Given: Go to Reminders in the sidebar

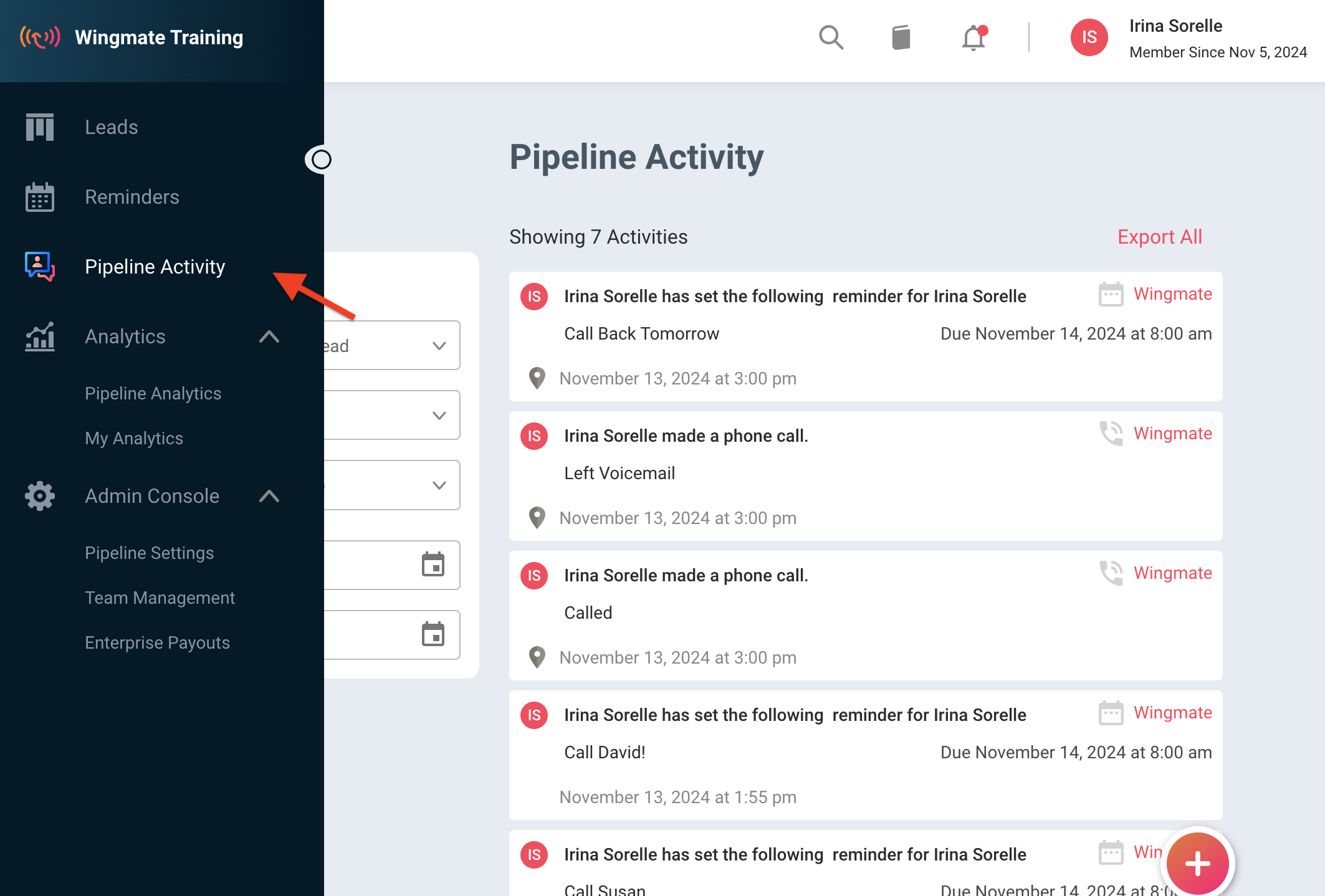Looking at the screenshot, I should click(132, 197).
